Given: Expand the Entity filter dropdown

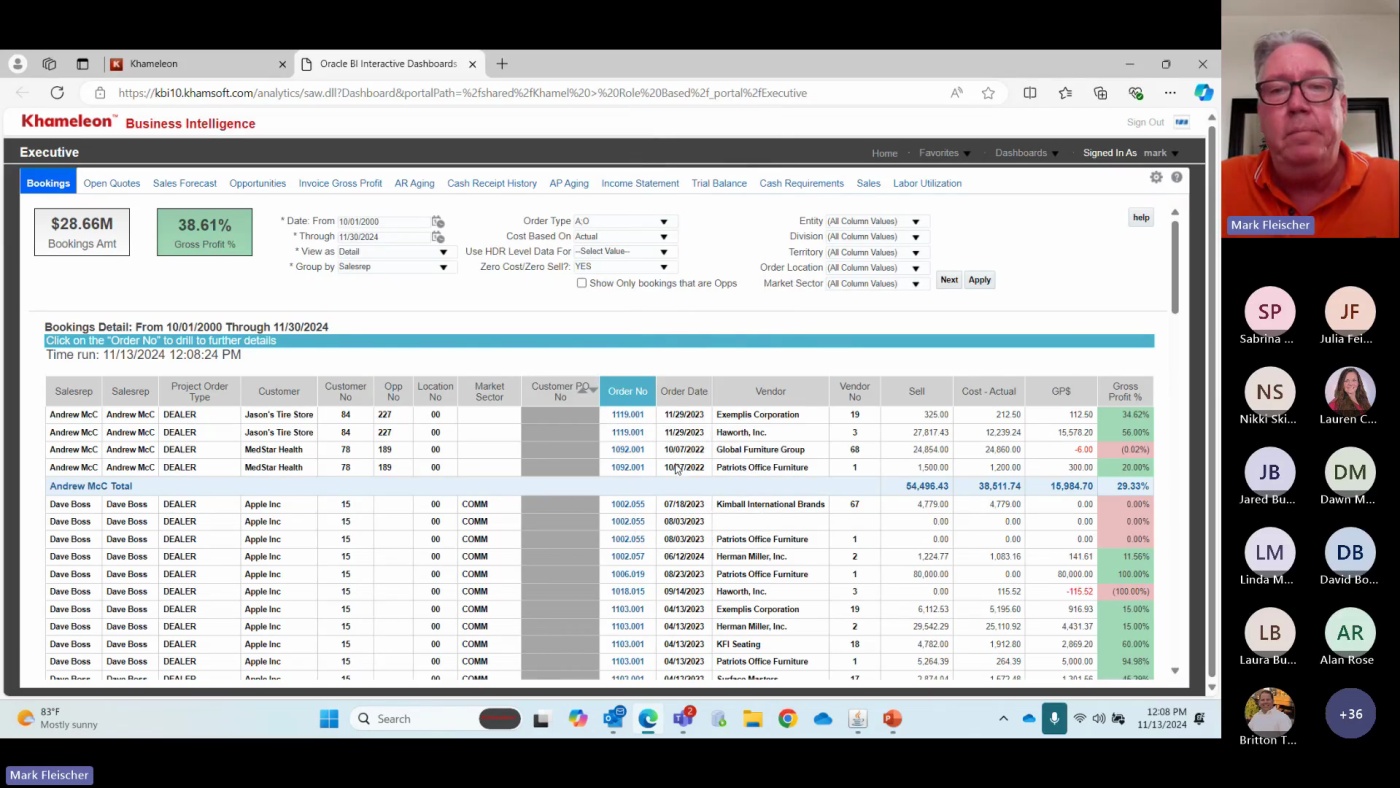Looking at the screenshot, I should pyautogui.click(x=915, y=222).
